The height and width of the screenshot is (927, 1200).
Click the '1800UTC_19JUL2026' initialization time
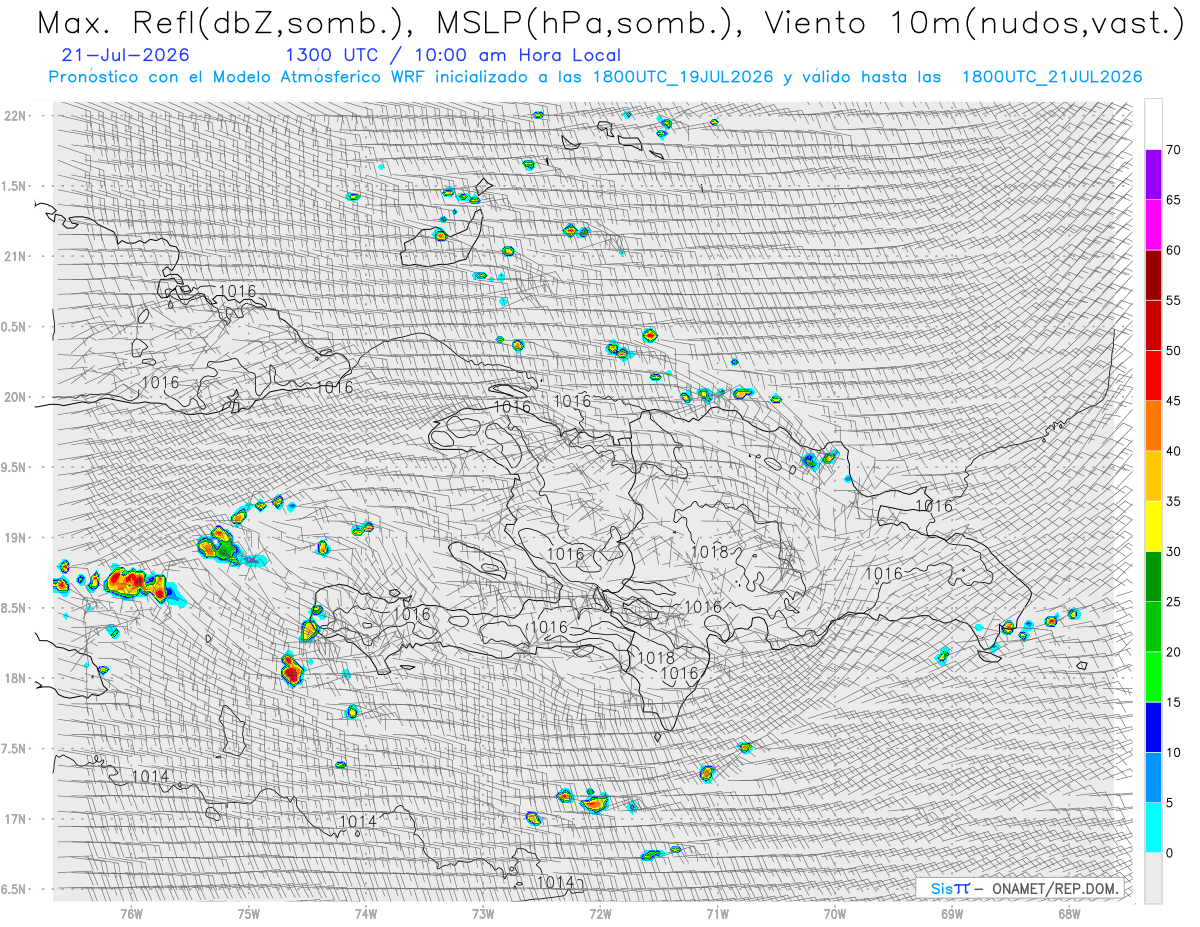pyautogui.click(x=683, y=77)
